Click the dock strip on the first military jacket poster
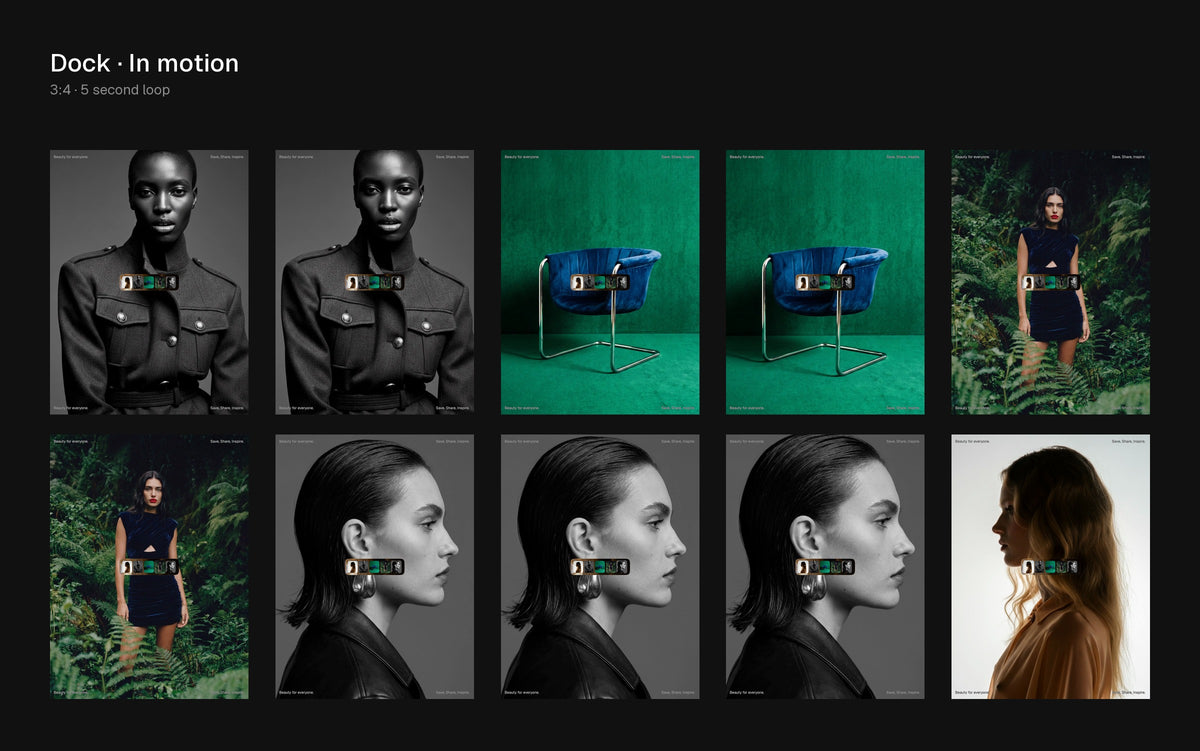 pyautogui.click(x=149, y=282)
